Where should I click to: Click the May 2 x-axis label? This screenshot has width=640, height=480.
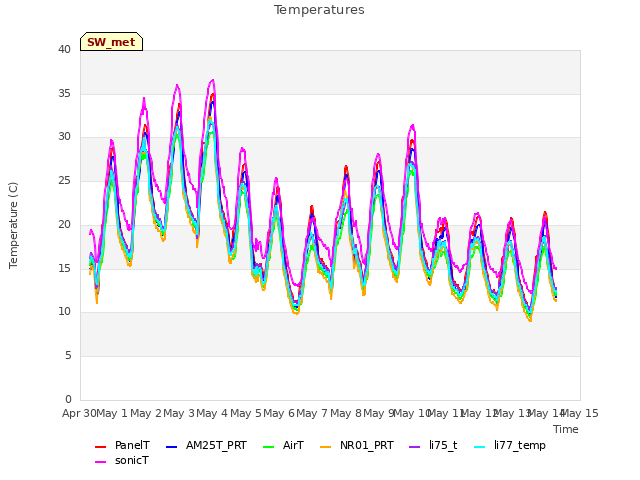coord(146,413)
